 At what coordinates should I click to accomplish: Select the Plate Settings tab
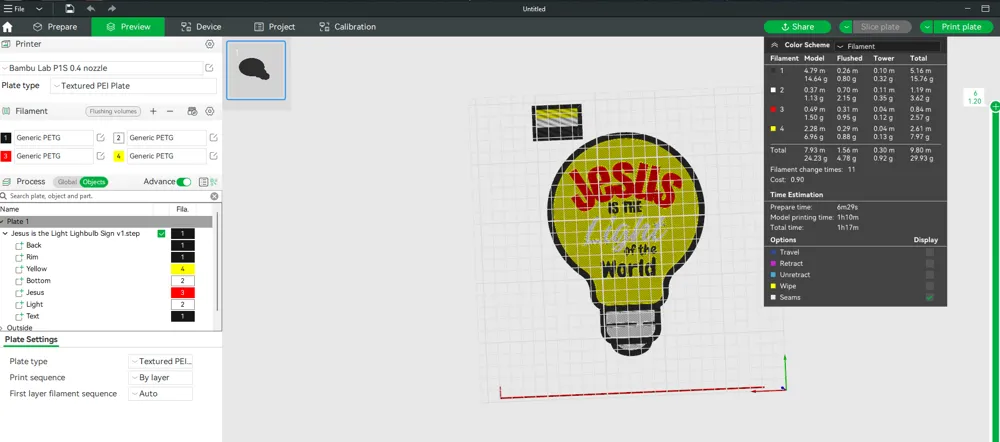[x=31, y=339]
